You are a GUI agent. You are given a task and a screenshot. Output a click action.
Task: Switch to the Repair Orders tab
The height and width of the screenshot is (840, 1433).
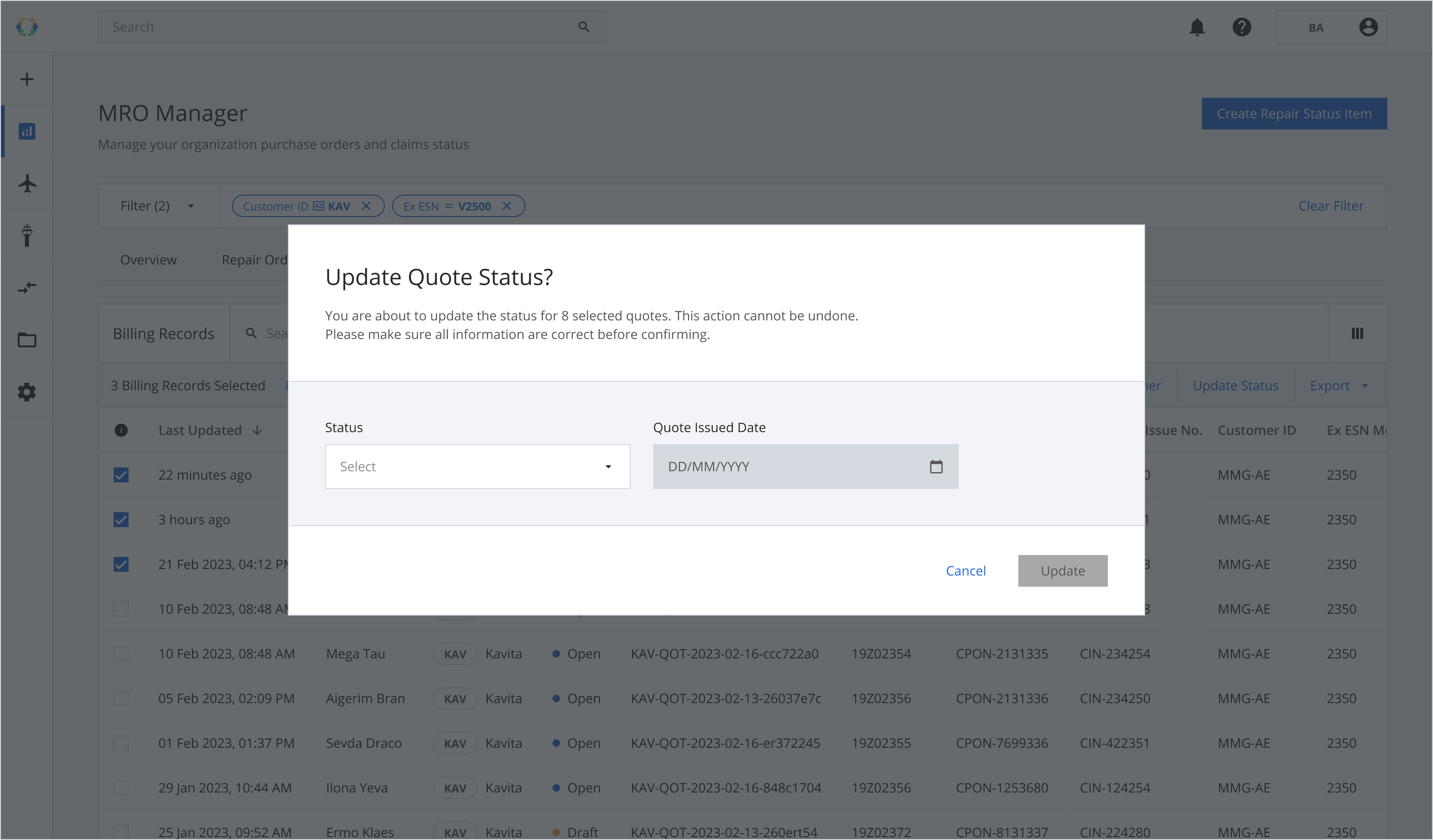254,260
